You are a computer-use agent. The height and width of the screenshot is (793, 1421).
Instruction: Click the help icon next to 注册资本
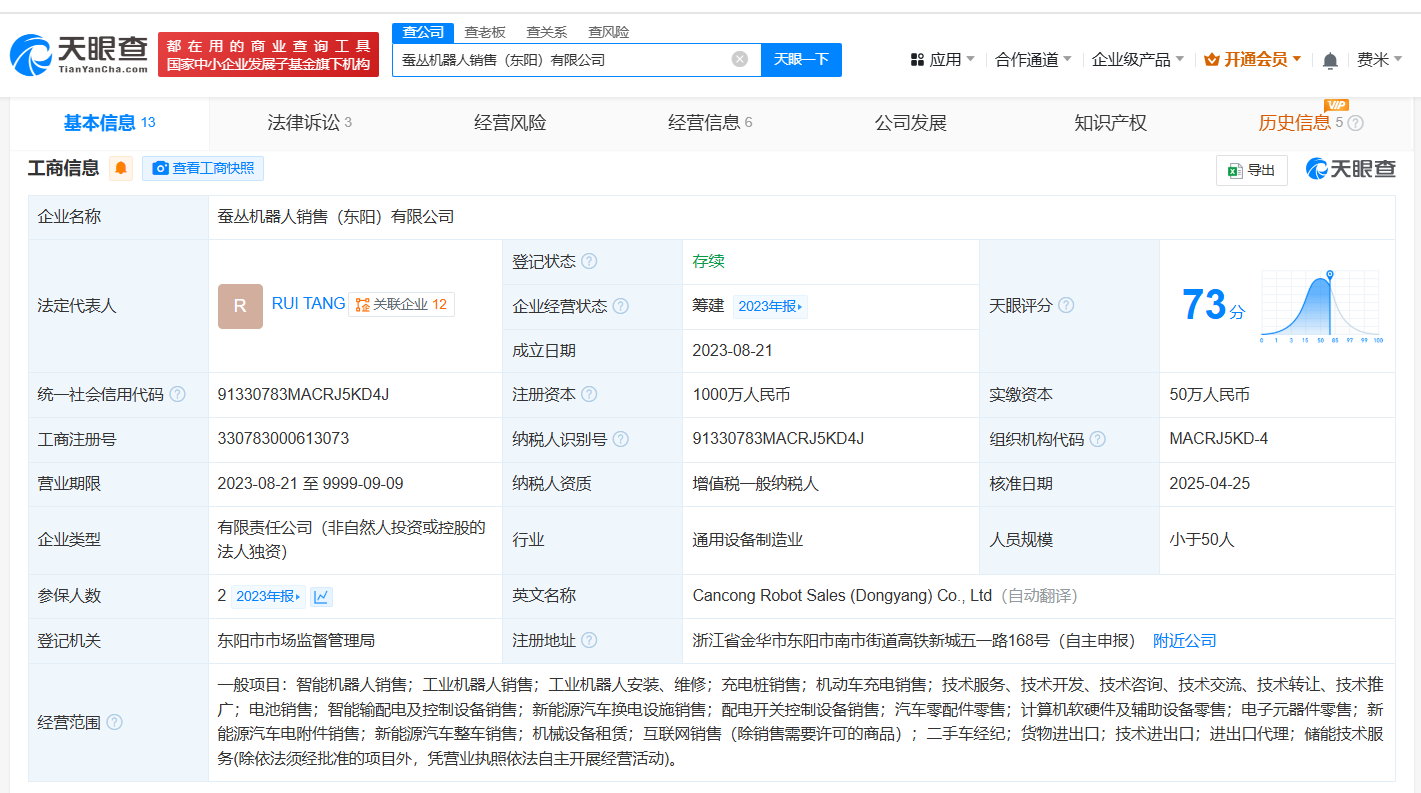[x=589, y=394]
